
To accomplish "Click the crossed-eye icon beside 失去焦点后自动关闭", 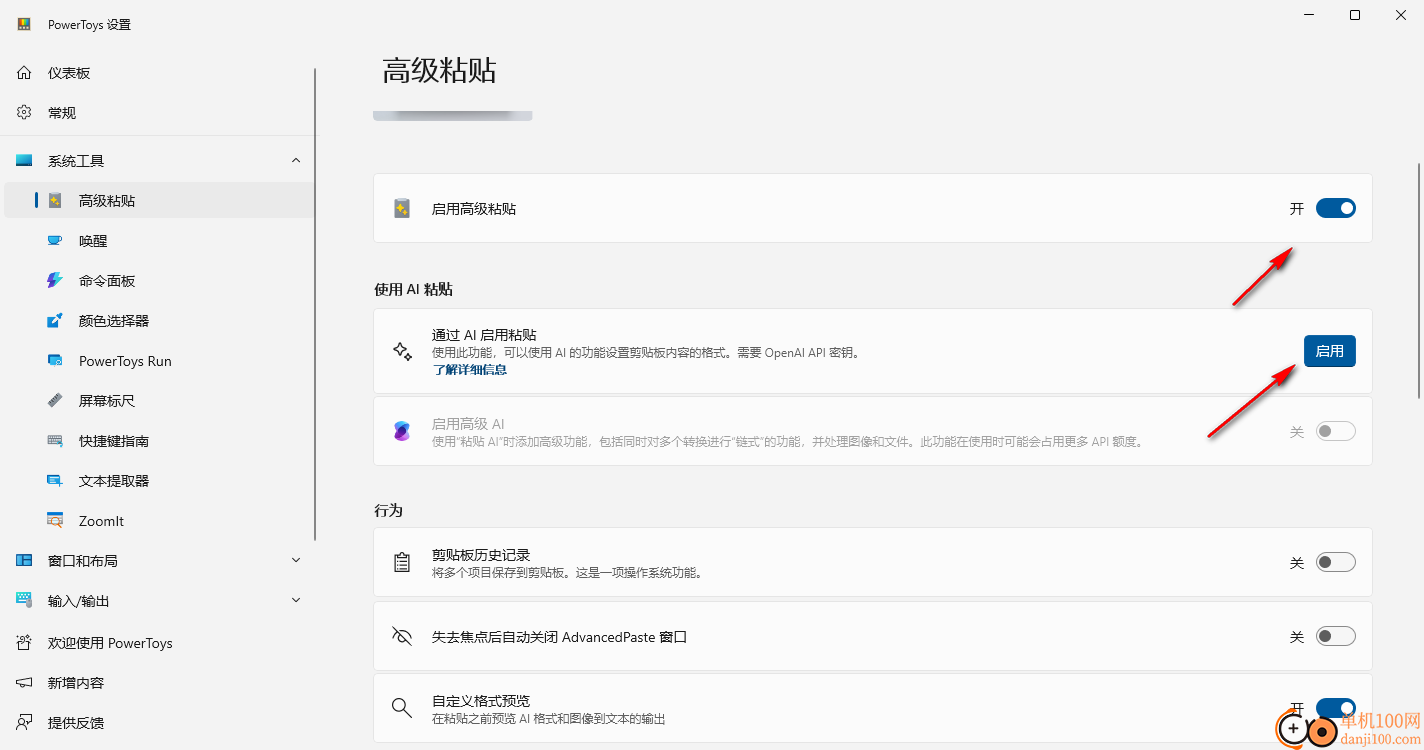I will click(402, 636).
